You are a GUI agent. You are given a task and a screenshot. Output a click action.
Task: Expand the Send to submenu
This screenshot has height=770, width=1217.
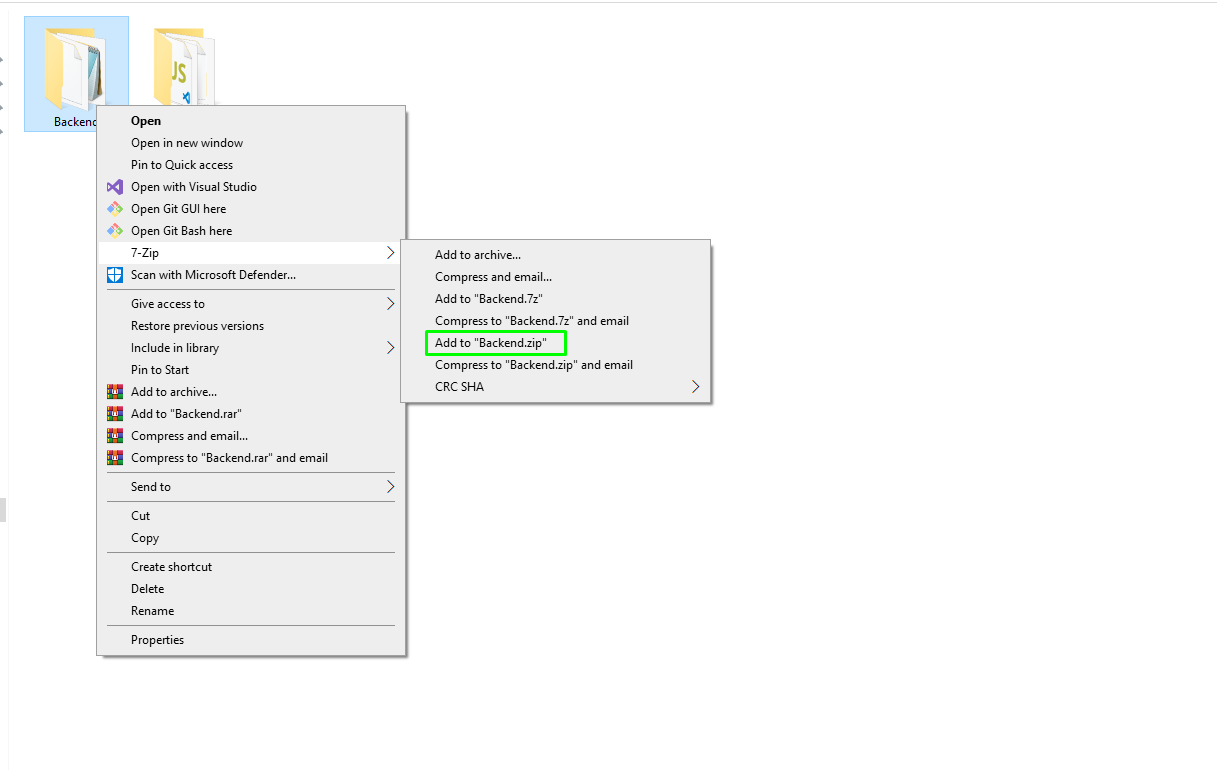tap(390, 487)
